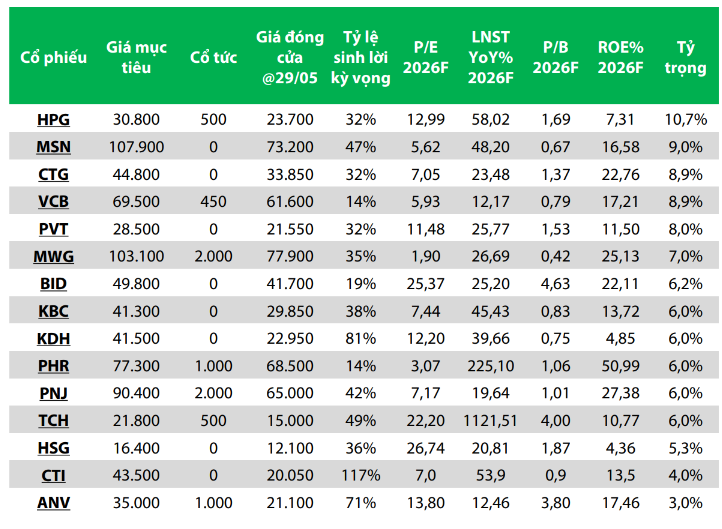722x529 pixels.
Task: Open the MSN stock link
Action: coord(53,147)
